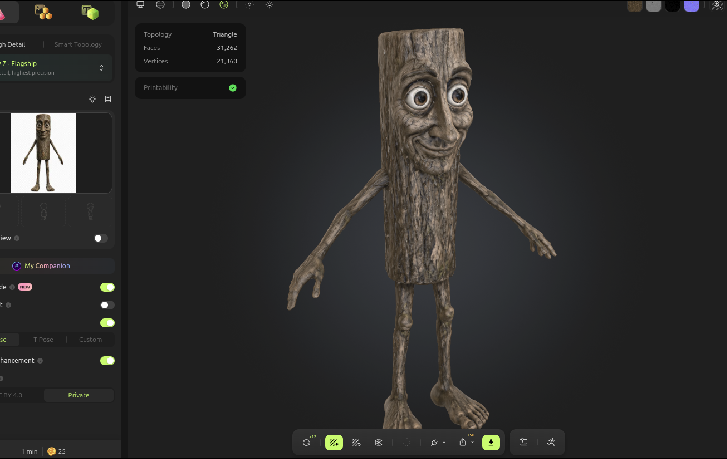Click the tree character reference thumbnail

tap(43, 153)
